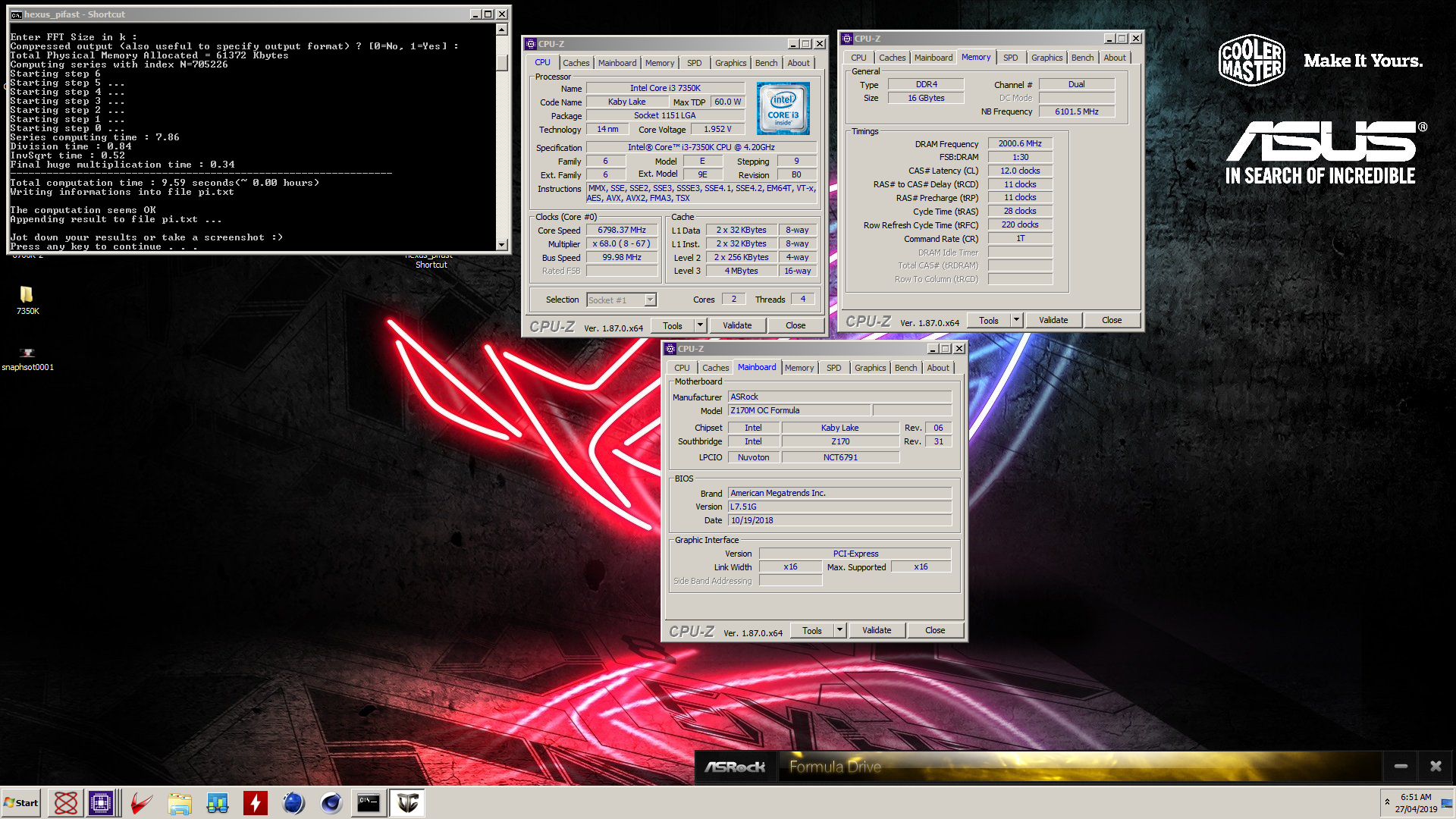
Task: Click the blue sphere Cinebench taskbar icon
Action: coord(293,803)
